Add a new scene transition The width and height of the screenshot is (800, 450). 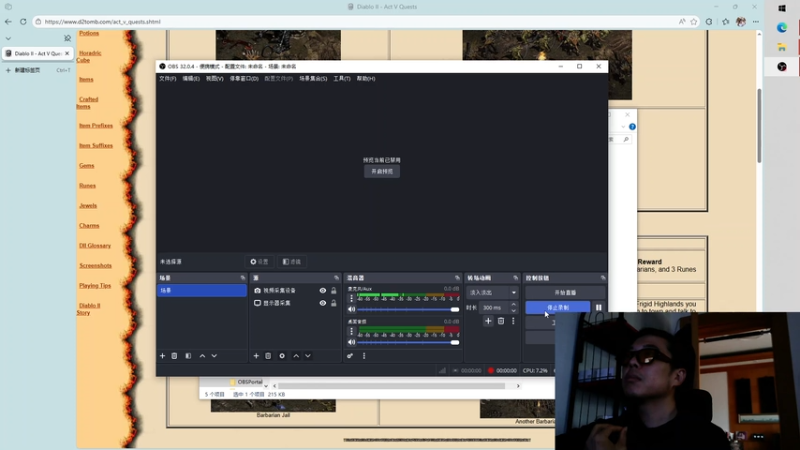tap(488, 321)
